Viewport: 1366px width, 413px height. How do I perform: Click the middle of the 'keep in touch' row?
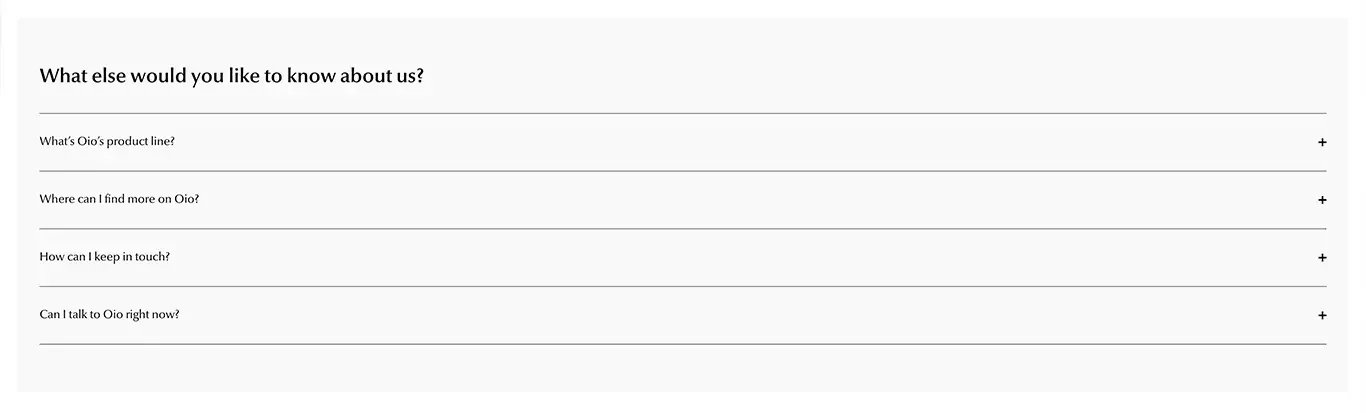point(683,258)
